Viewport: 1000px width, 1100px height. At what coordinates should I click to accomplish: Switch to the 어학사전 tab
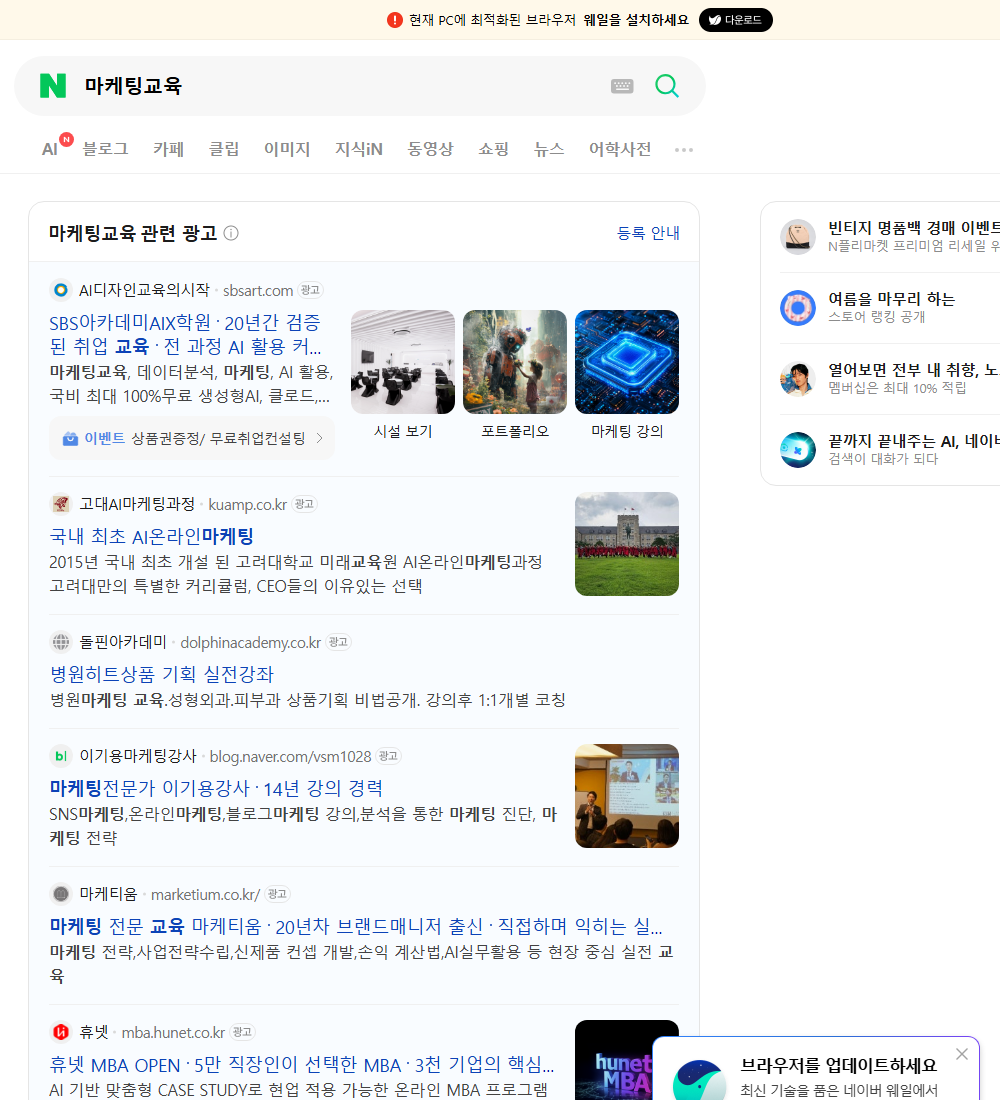click(x=620, y=149)
